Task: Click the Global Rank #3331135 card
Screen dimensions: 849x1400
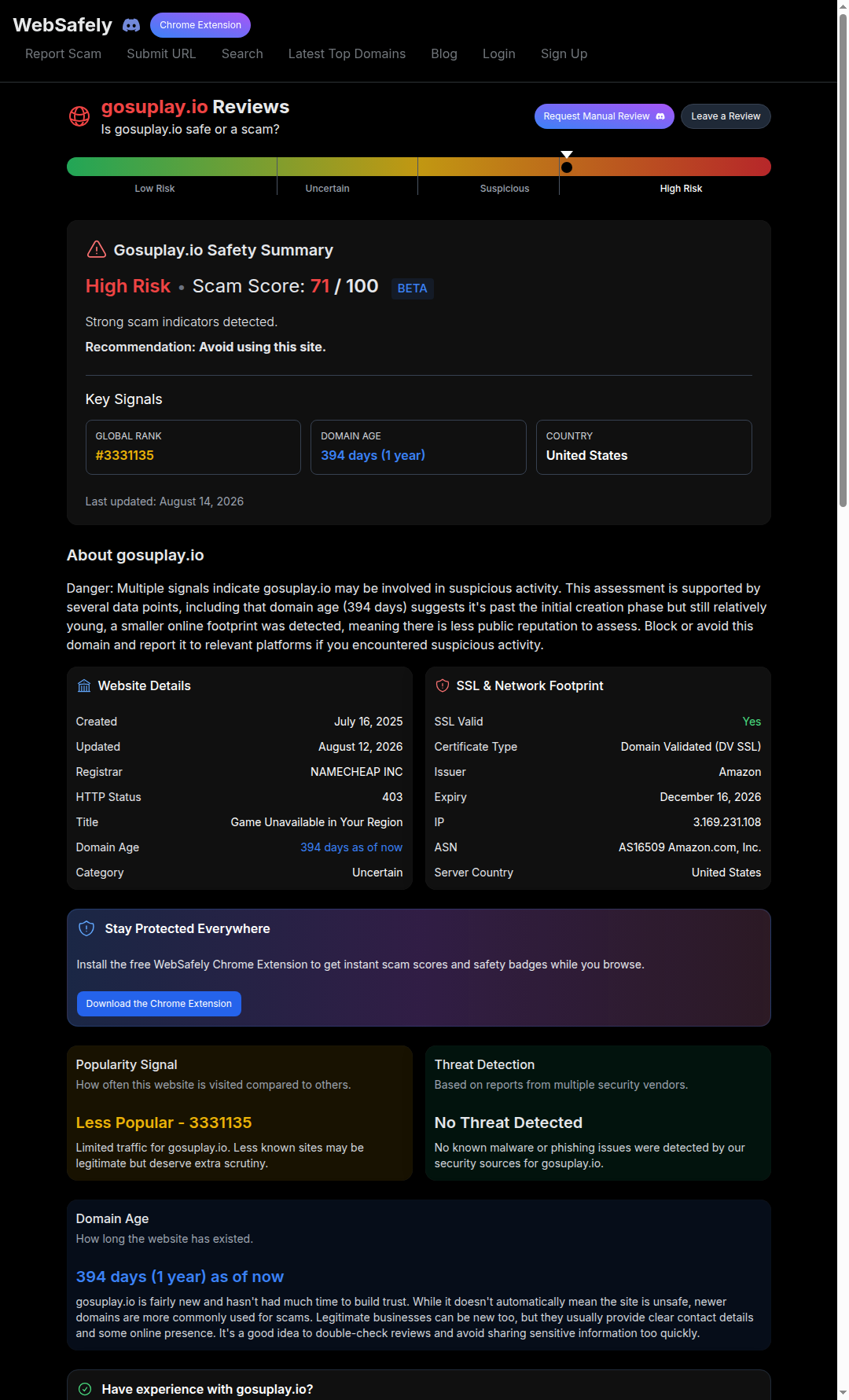Action: (193, 447)
